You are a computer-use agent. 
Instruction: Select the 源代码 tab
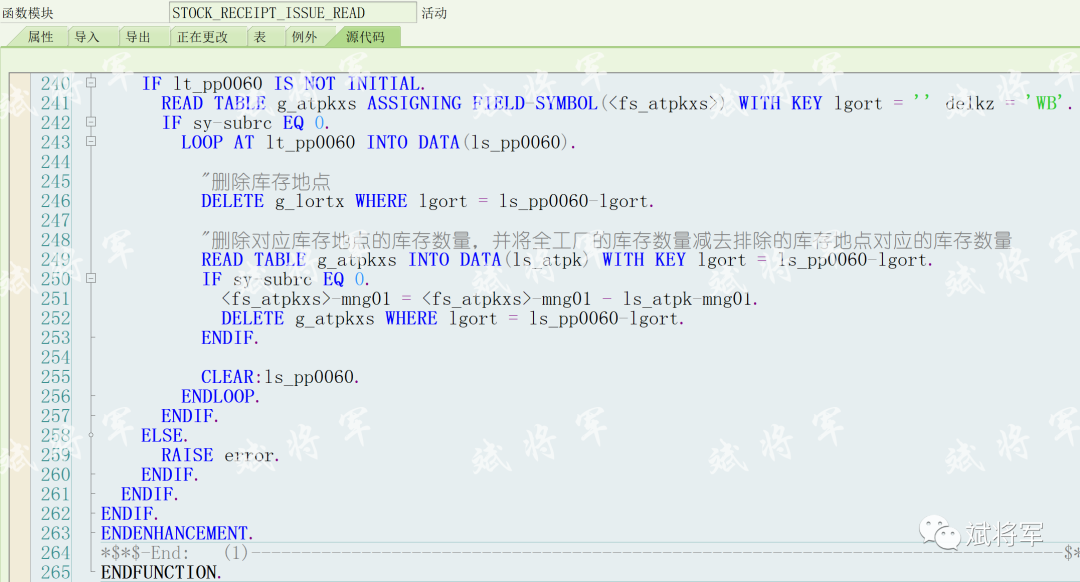(x=365, y=37)
